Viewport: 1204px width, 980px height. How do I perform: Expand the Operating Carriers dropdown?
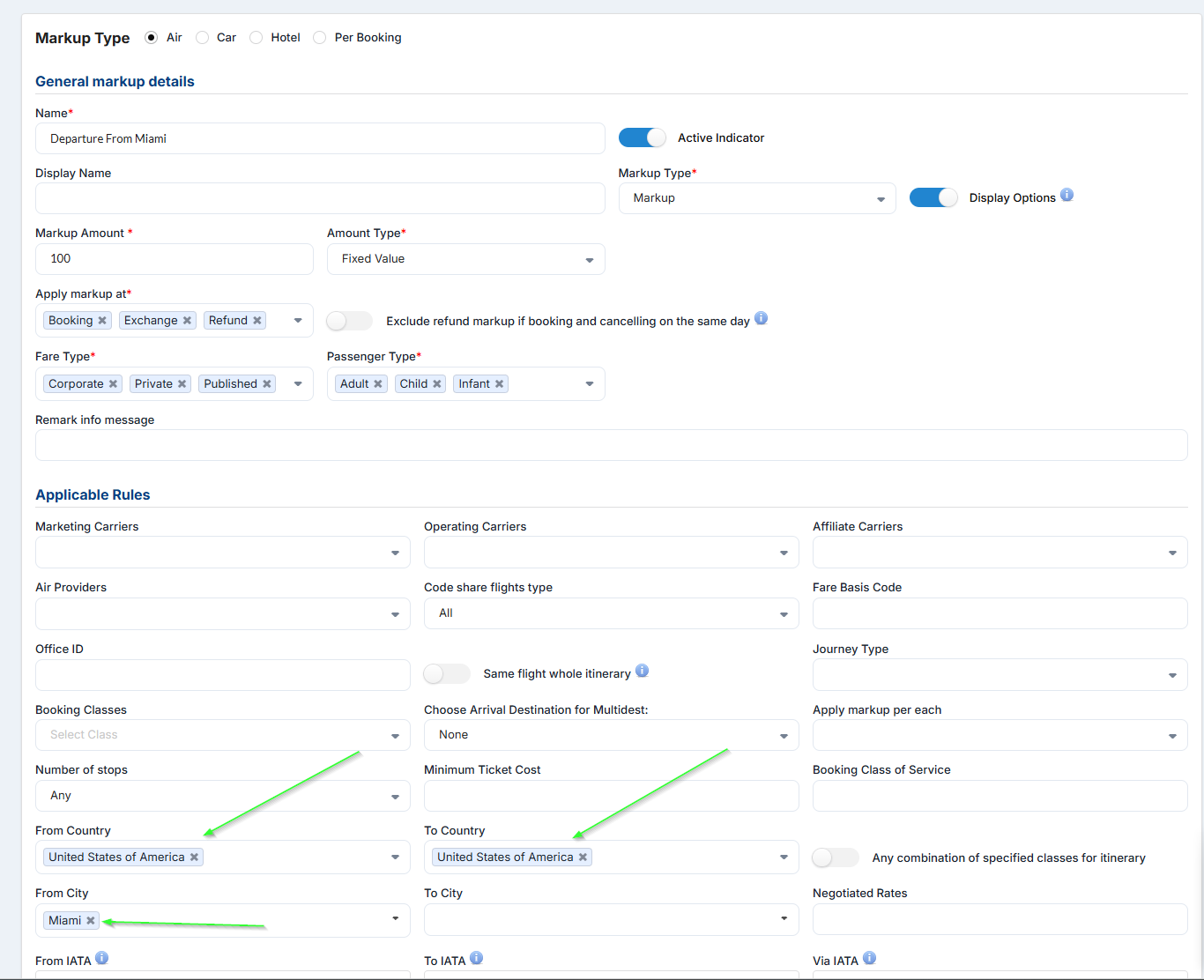click(x=612, y=553)
